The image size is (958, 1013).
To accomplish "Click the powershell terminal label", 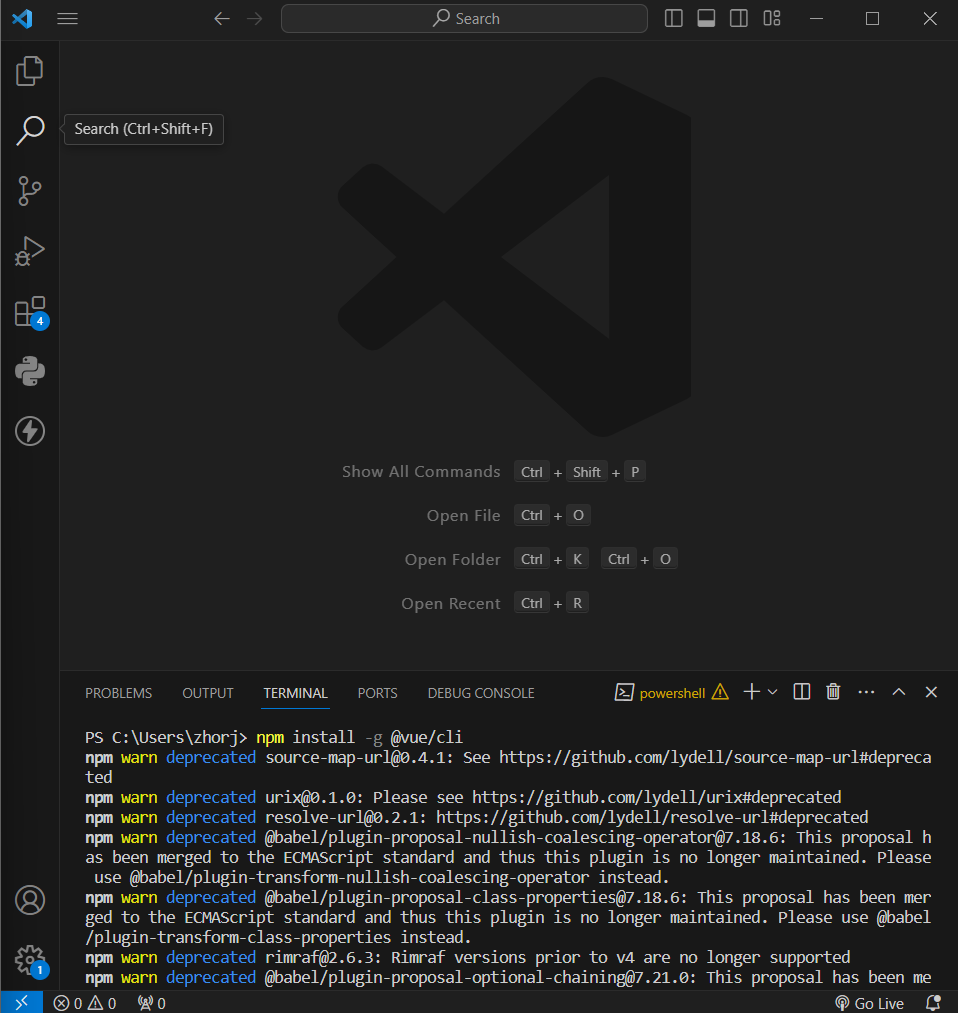I will [x=672, y=693].
